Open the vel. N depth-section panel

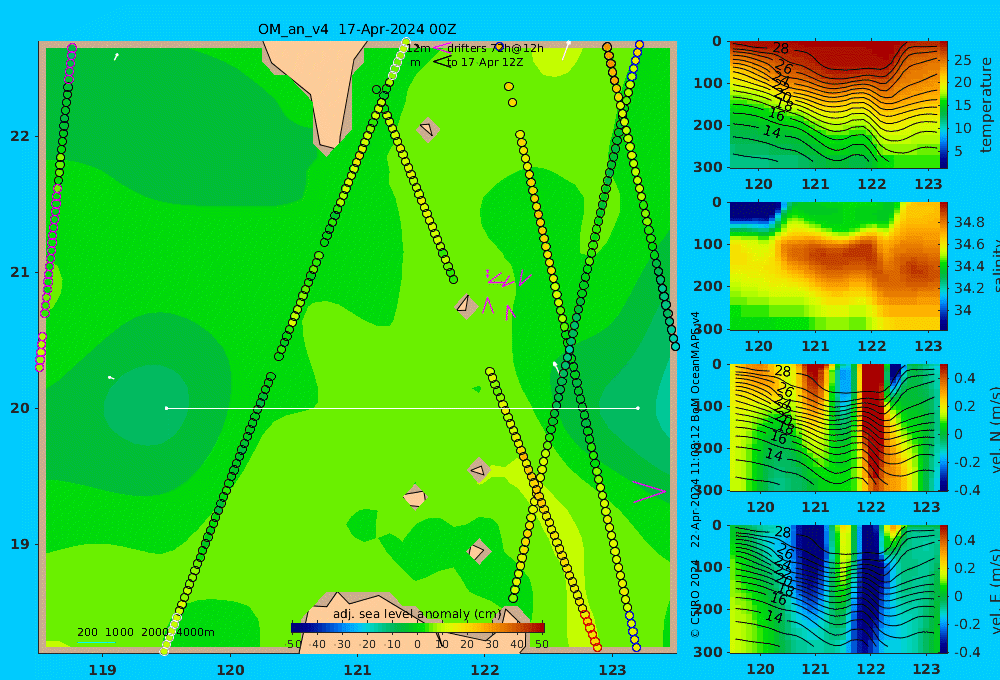834,427
